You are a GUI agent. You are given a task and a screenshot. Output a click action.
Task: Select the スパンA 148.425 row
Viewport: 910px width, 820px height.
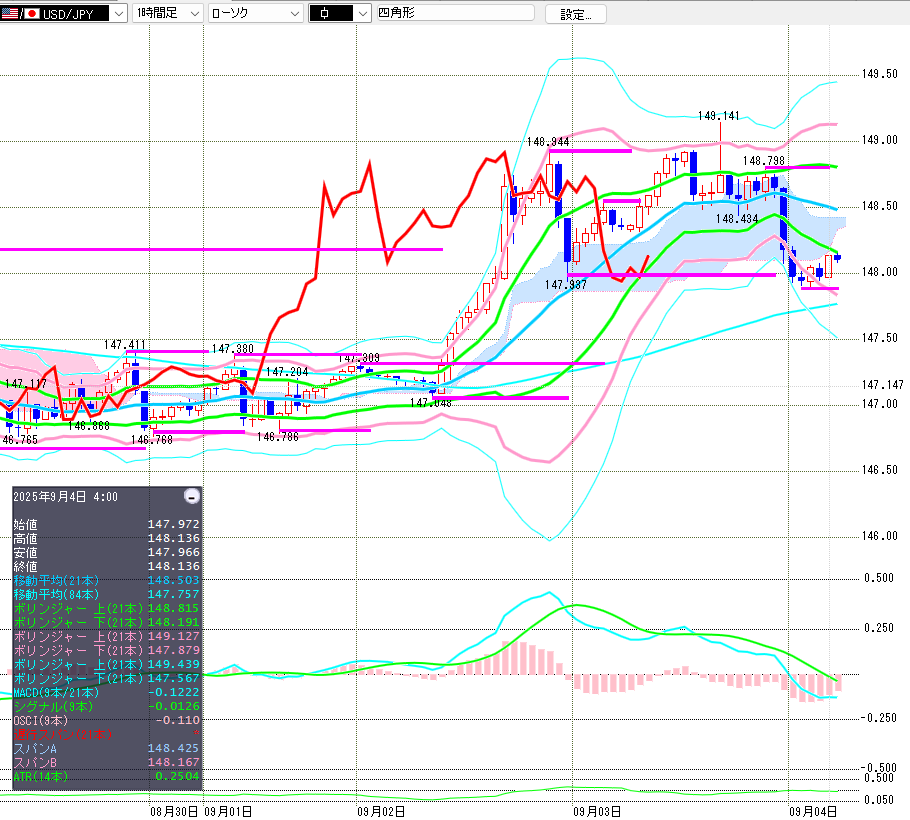[x=107, y=748]
